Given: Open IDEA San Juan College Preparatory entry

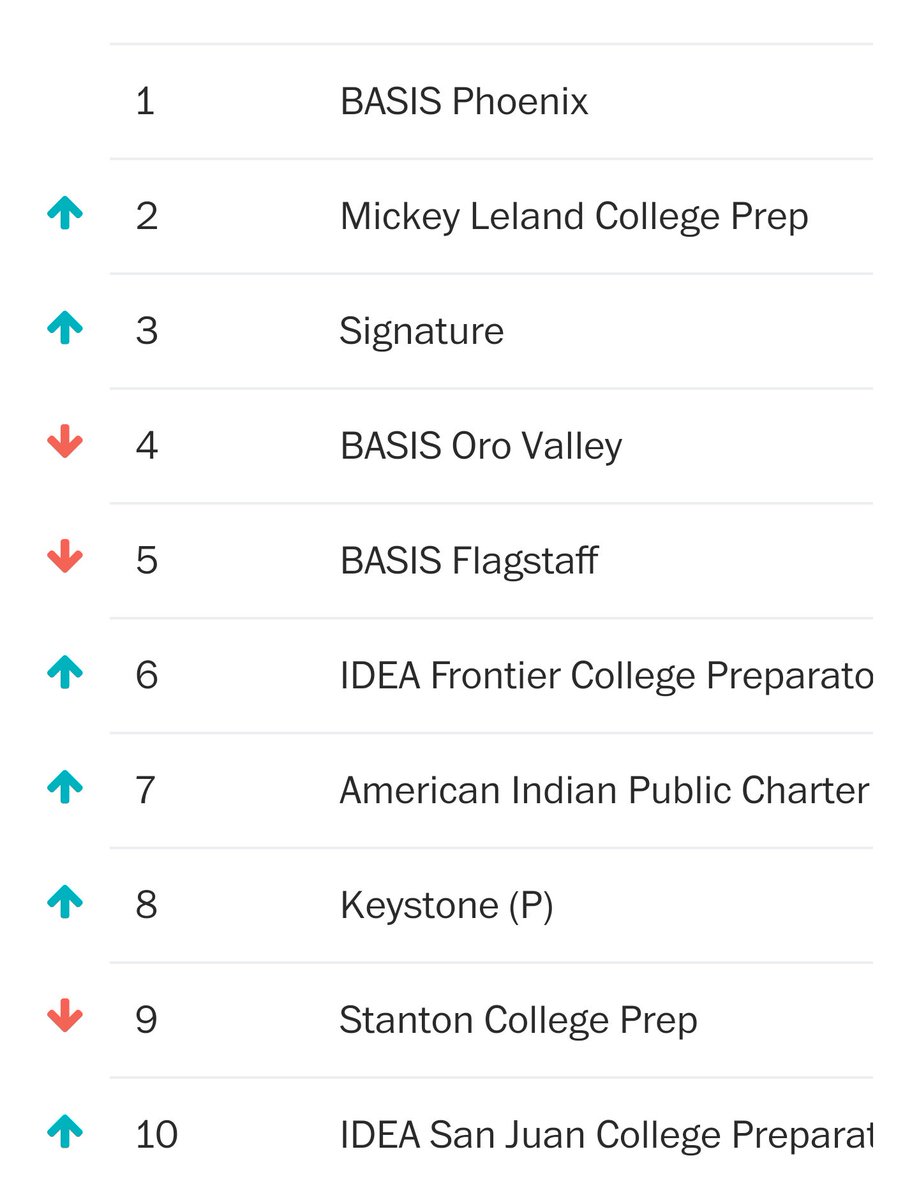Looking at the screenshot, I should coord(606,1136).
